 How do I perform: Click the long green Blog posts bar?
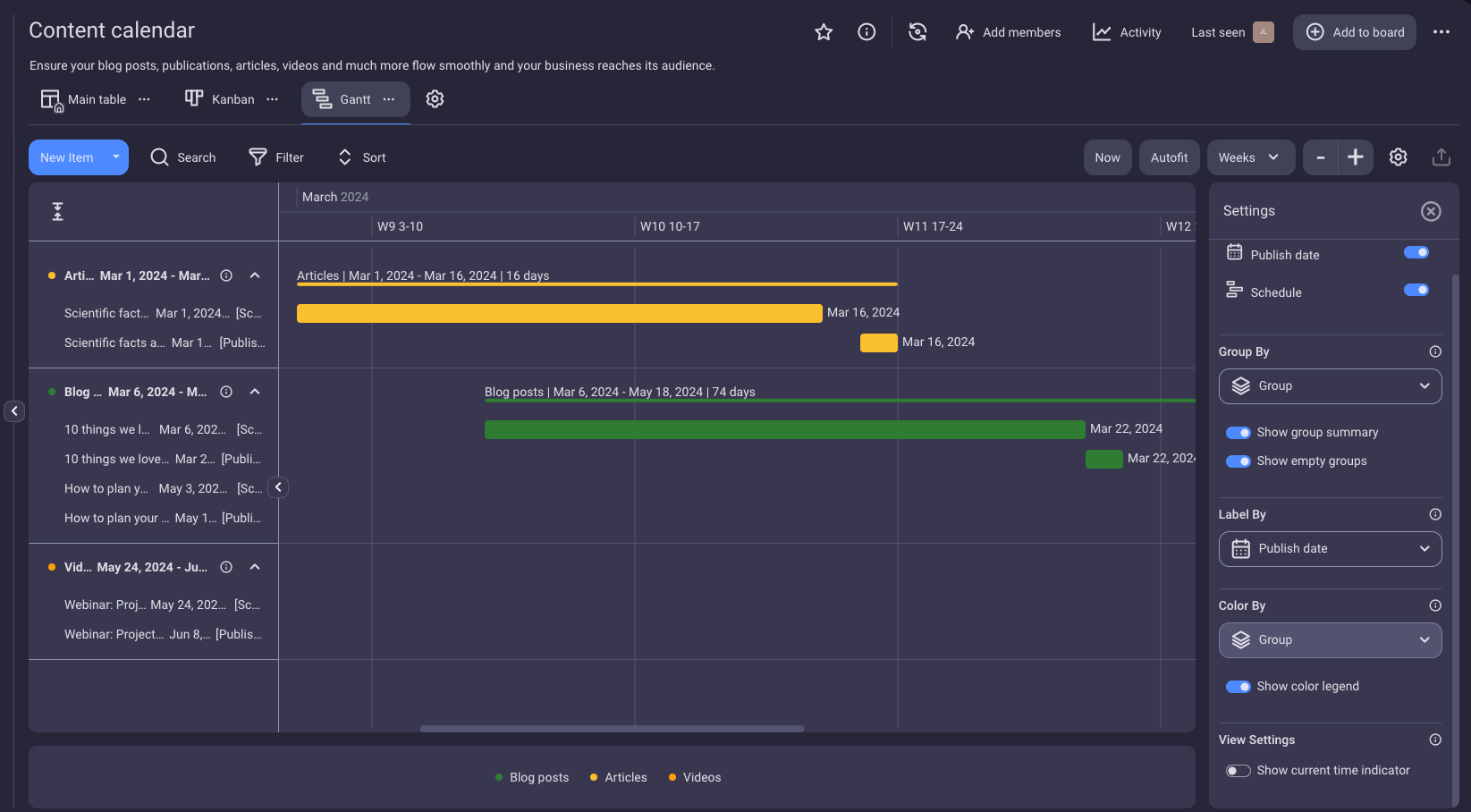pos(785,429)
